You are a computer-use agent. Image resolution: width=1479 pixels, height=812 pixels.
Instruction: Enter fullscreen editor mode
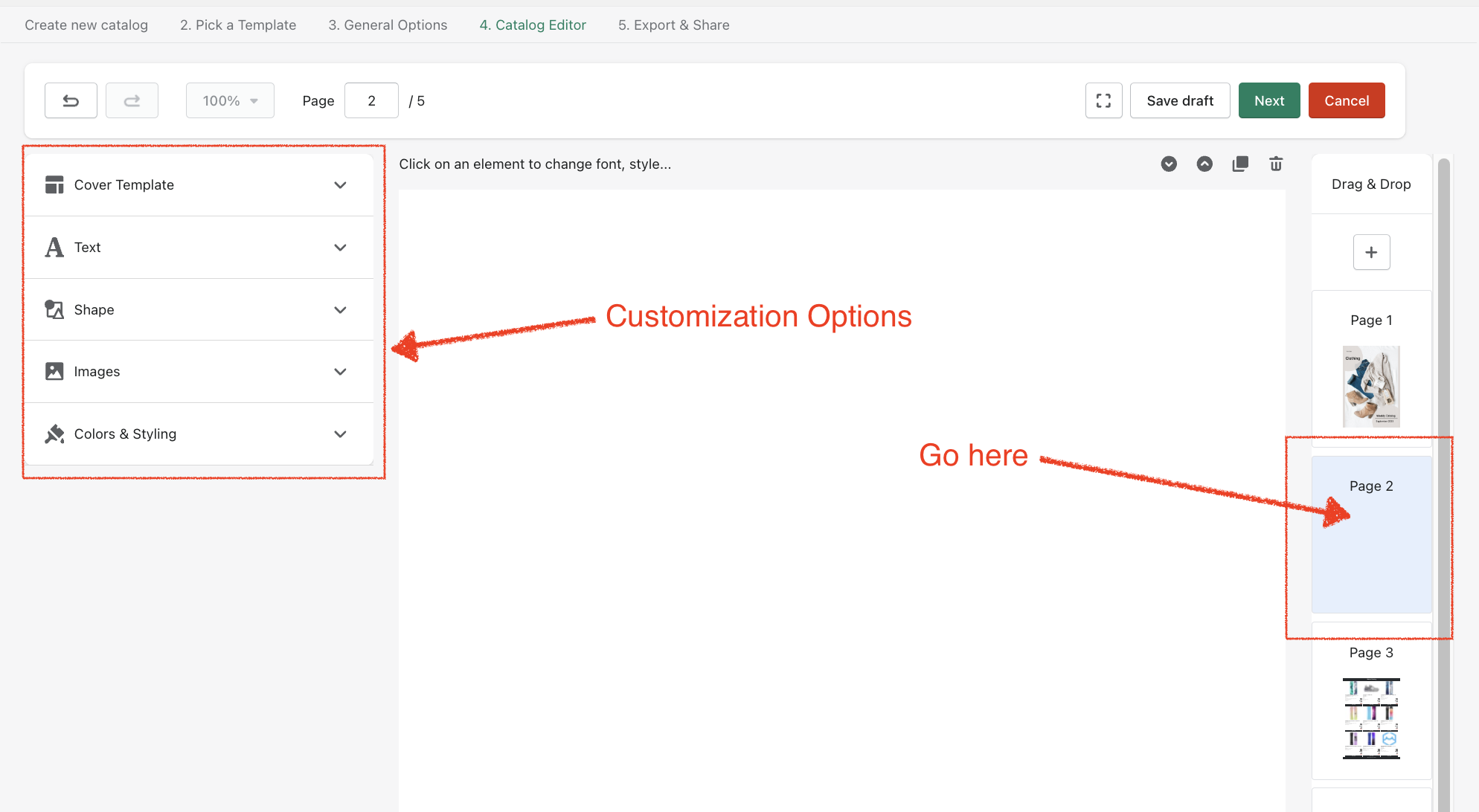(1103, 100)
